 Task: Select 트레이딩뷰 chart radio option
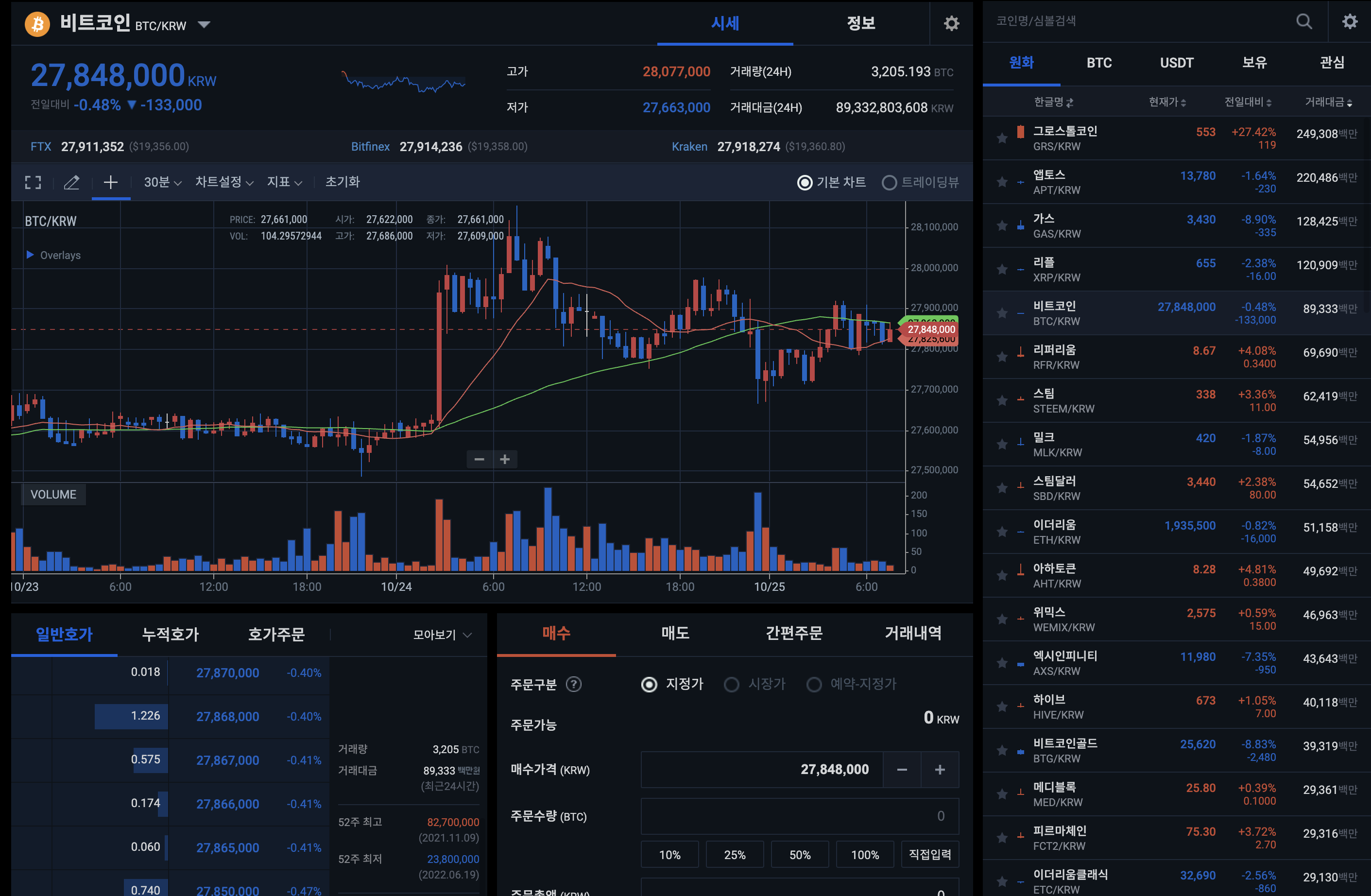pyautogui.click(x=890, y=183)
